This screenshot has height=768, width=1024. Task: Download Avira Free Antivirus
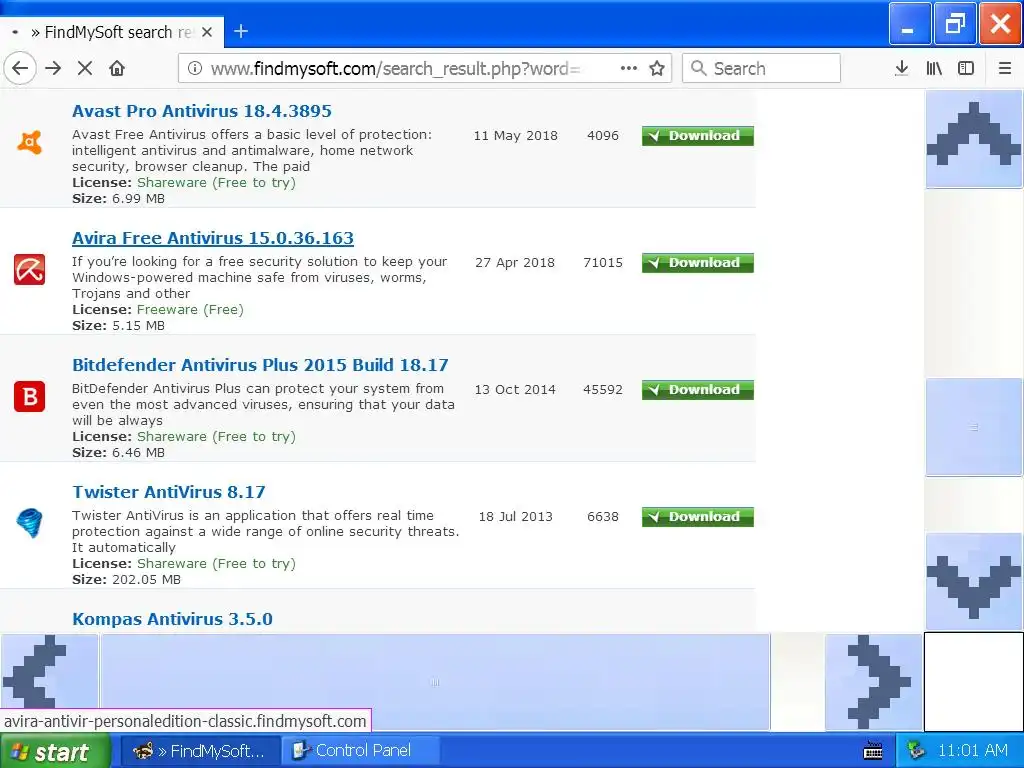697,263
